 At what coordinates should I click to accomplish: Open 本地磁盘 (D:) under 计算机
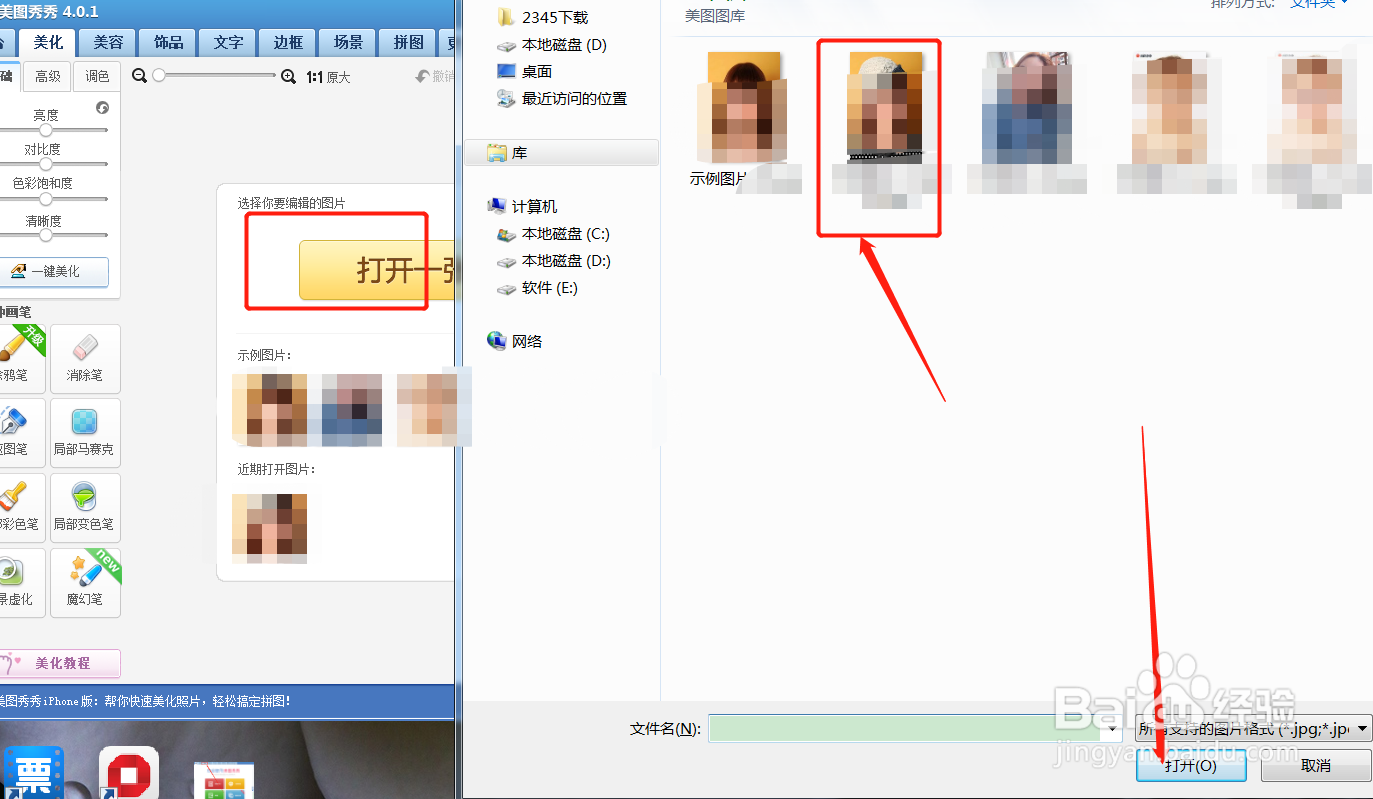coord(554,261)
